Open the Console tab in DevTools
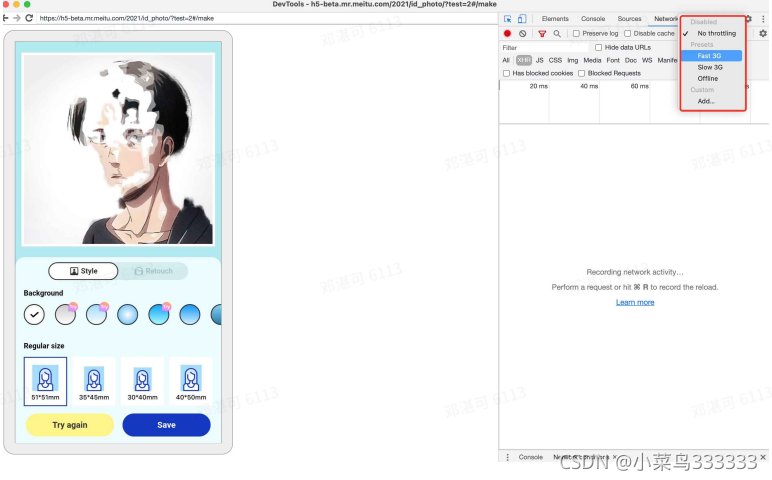Viewport: 772px width, 480px height. [593, 19]
